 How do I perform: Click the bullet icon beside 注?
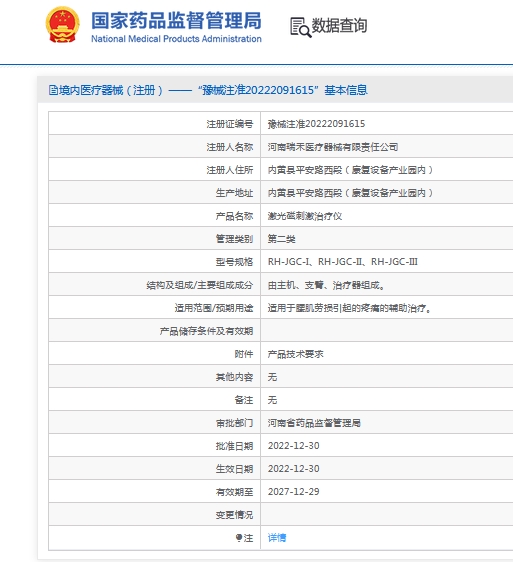point(239,537)
